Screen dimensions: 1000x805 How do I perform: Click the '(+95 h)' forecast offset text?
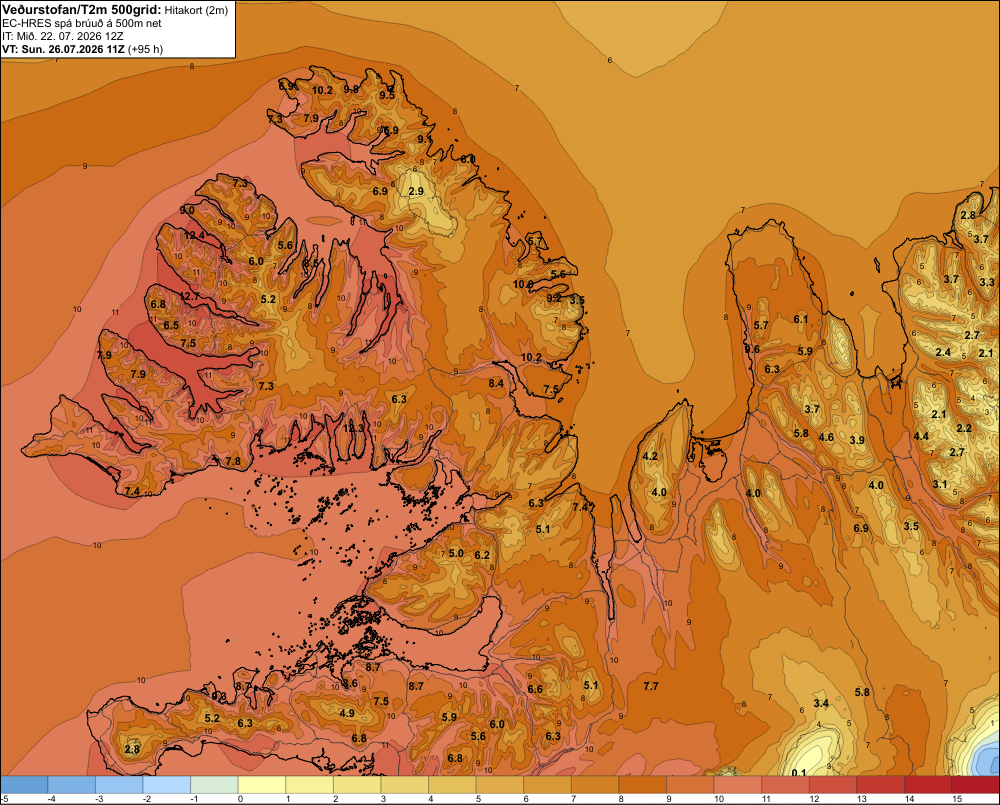tap(145, 49)
